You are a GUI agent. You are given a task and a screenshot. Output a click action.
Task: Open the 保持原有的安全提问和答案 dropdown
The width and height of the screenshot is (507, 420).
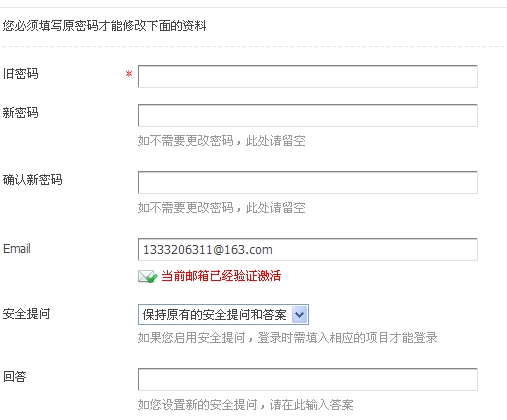pyautogui.click(x=223, y=314)
